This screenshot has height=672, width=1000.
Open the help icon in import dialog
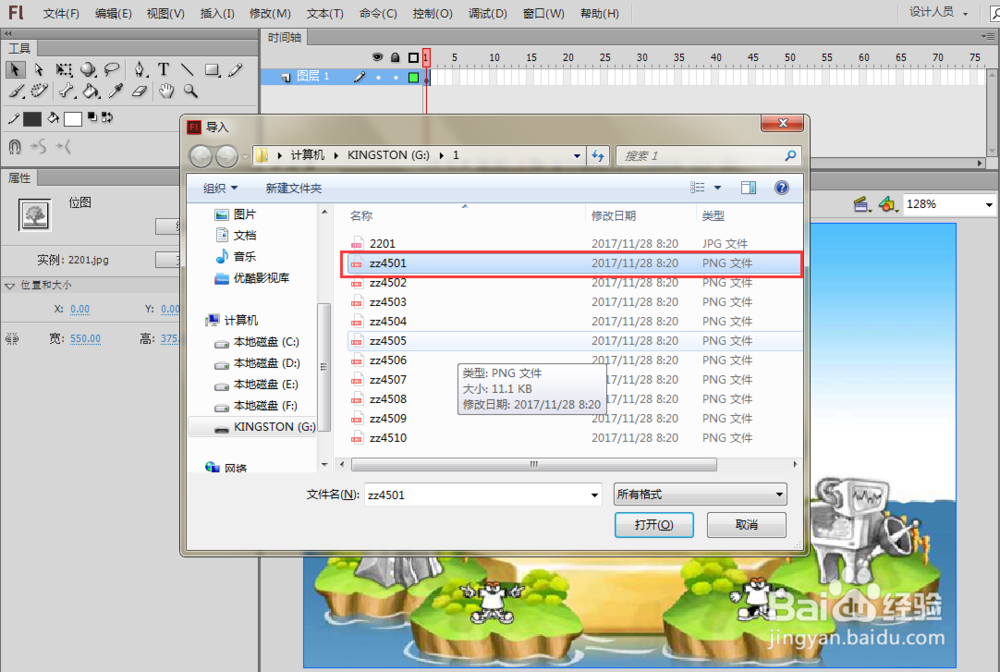click(x=781, y=187)
